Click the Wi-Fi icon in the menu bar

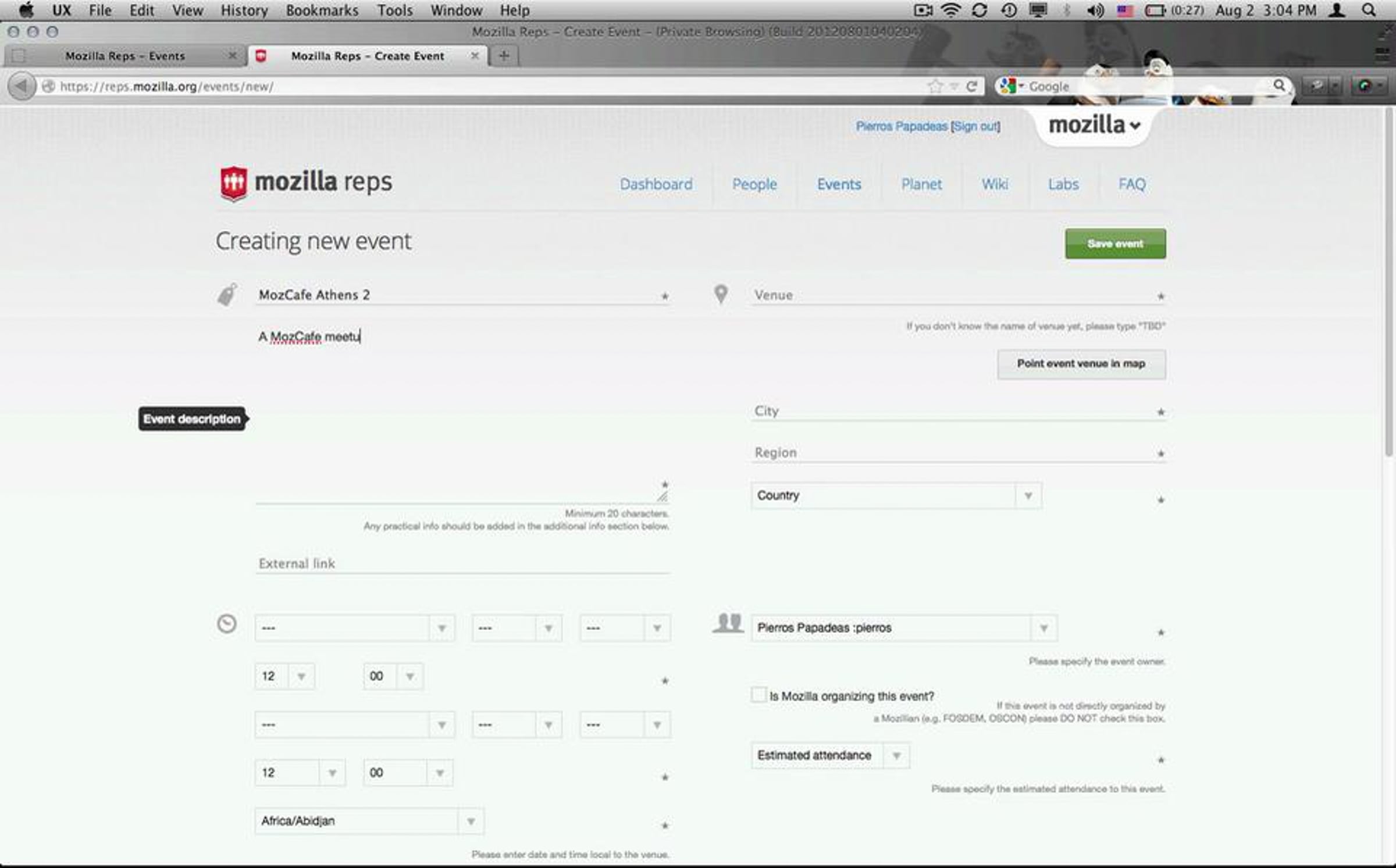[950, 10]
